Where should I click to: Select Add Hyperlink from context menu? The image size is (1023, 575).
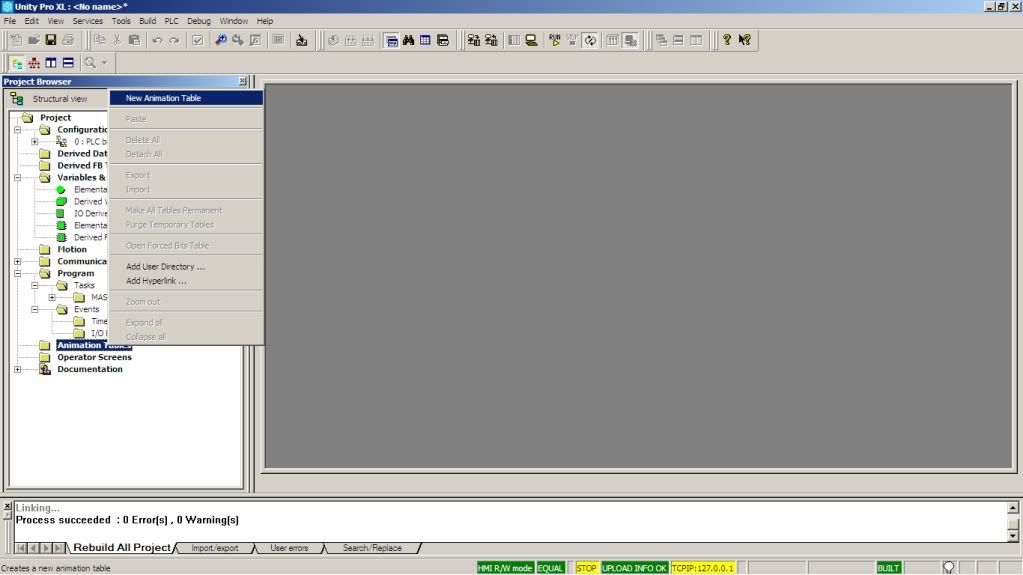(x=186, y=281)
